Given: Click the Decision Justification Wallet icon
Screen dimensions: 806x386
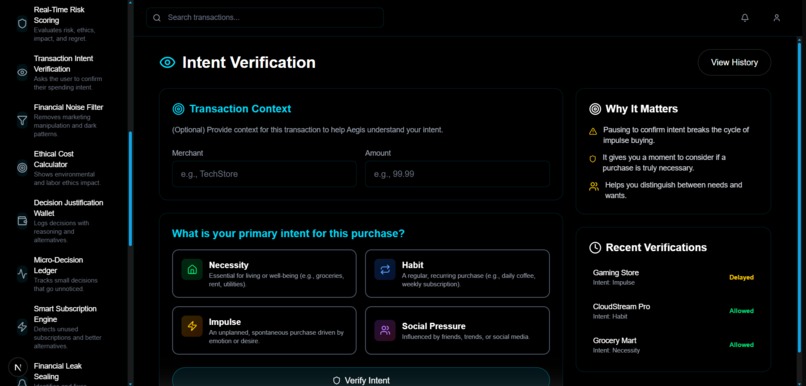Looking at the screenshot, I should (x=22, y=221).
